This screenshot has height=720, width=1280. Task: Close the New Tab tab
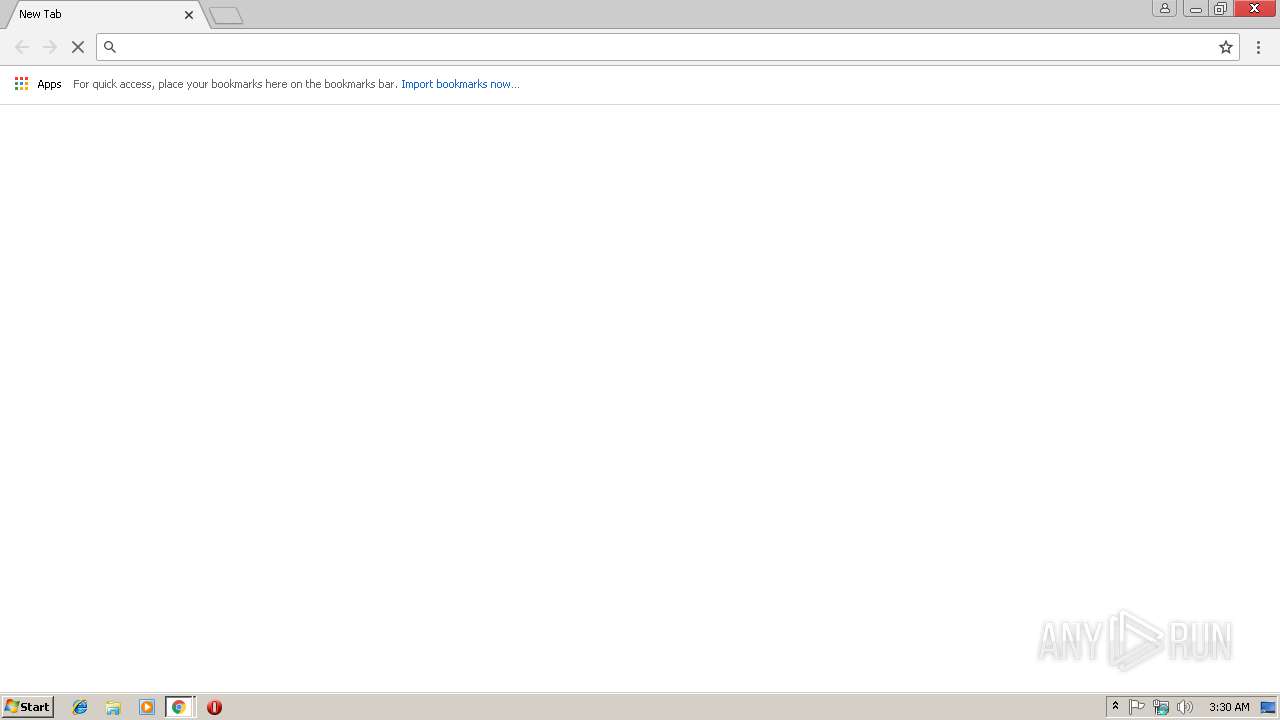tap(189, 15)
